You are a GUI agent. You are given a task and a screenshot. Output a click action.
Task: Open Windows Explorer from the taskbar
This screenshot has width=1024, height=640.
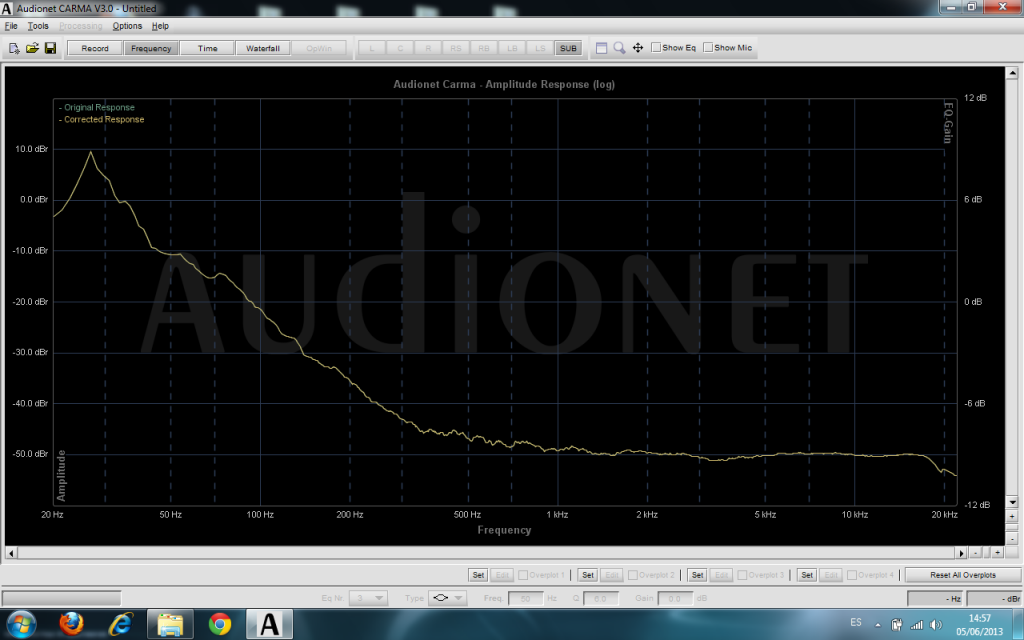pos(170,624)
